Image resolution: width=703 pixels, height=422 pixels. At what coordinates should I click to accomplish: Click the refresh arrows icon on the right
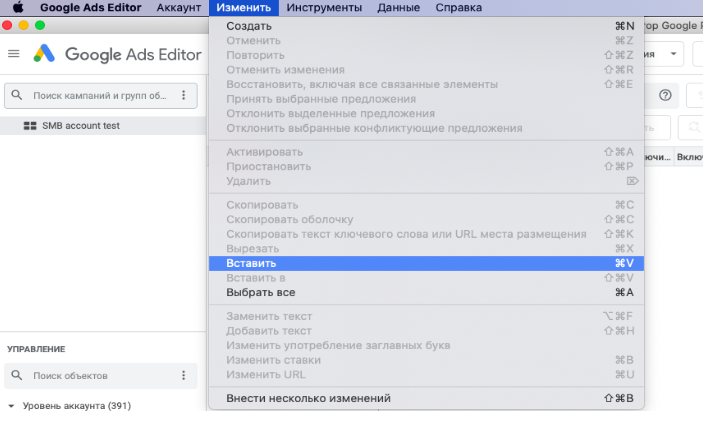(x=694, y=127)
